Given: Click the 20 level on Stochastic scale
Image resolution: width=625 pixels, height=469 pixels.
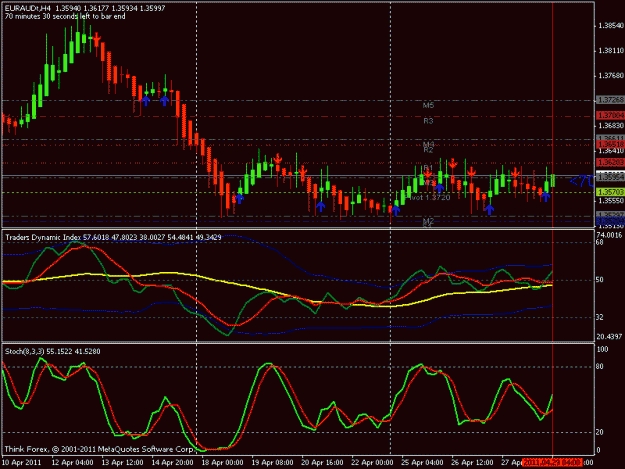Looking at the screenshot, I should [x=600, y=432].
